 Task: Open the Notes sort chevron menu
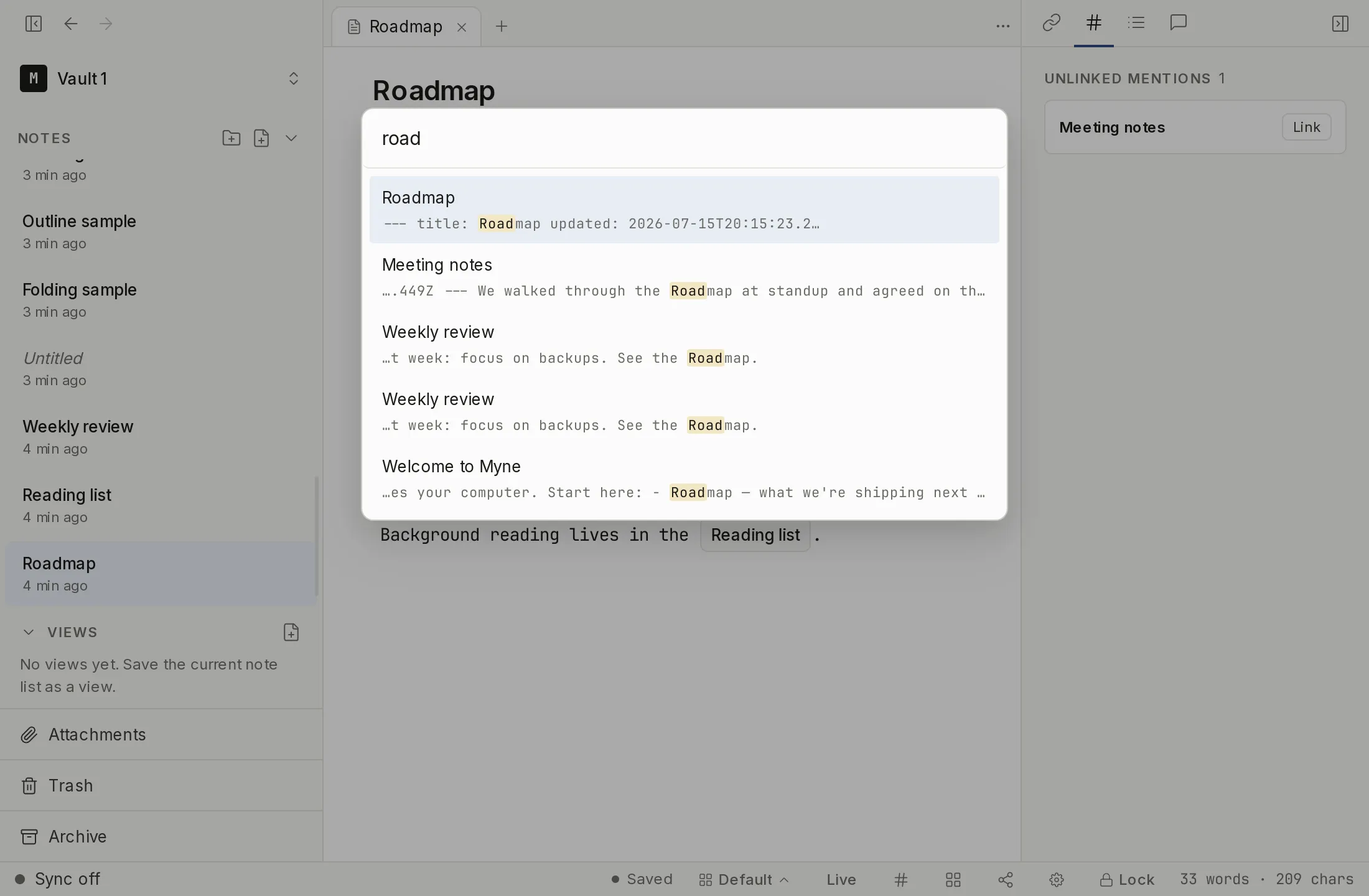(291, 138)
